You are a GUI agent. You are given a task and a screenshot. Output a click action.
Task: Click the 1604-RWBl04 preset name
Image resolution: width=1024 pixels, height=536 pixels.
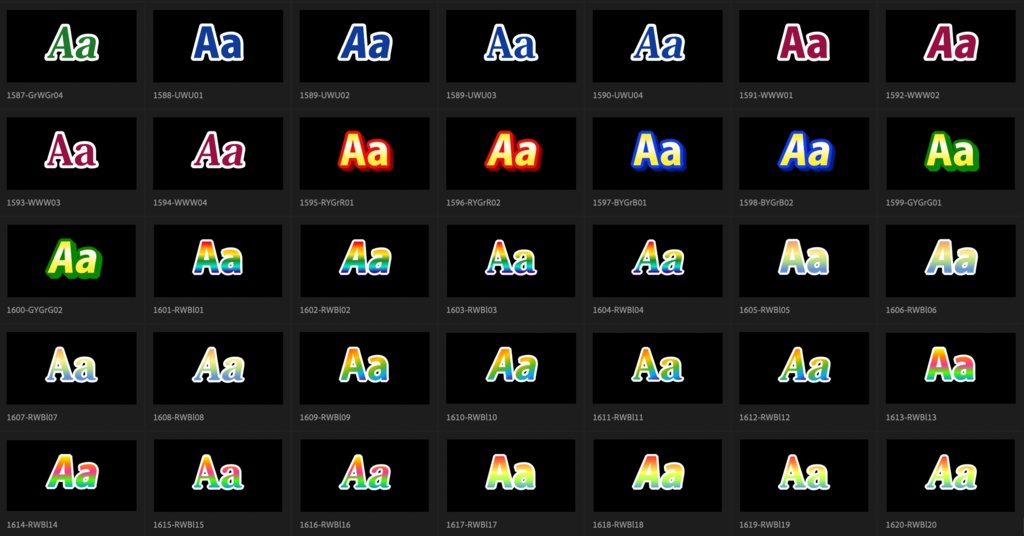(618, 310)
